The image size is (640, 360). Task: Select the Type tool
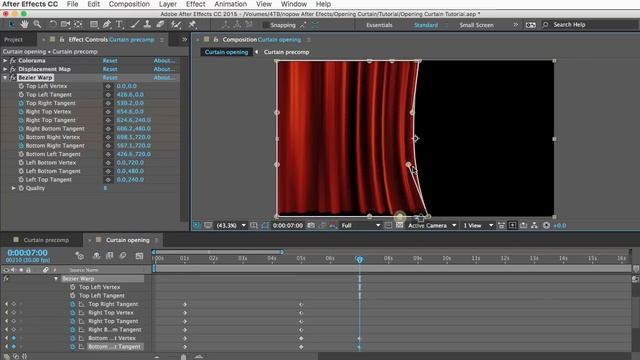tap(120, 24)
